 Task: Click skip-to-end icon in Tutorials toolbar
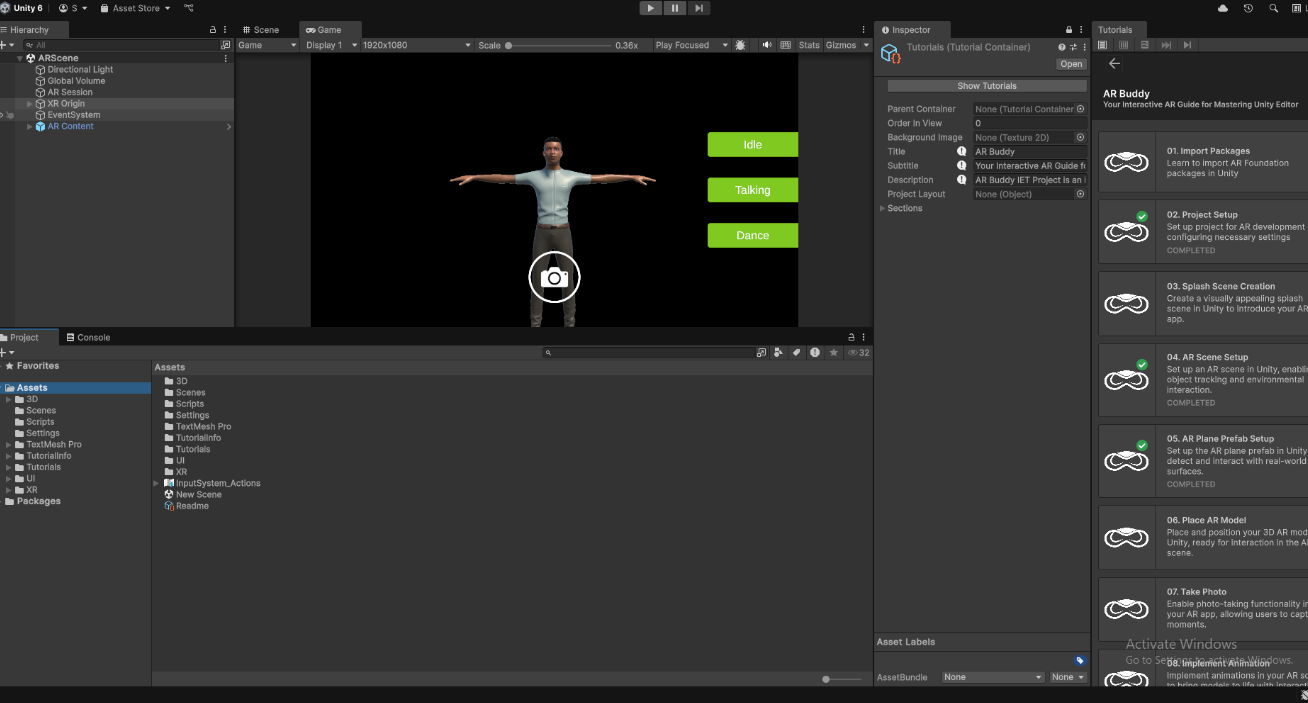(1187, 45)
